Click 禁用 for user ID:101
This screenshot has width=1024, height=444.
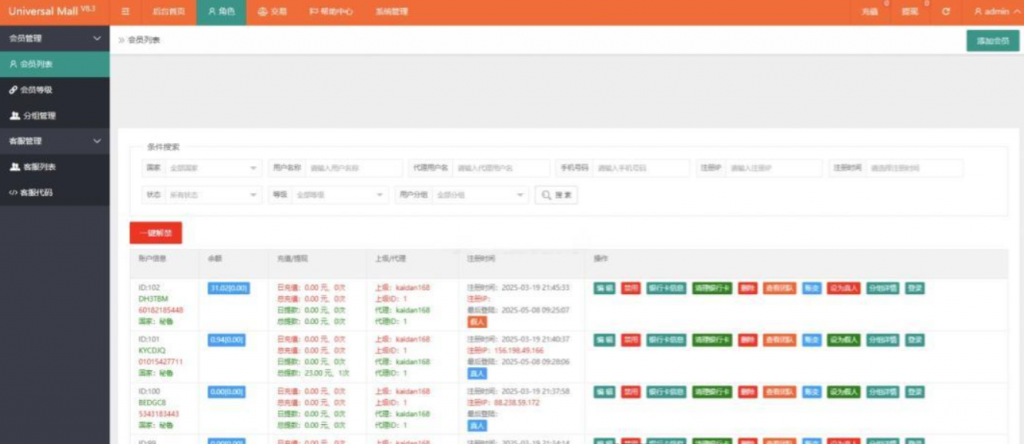(630, 340)
